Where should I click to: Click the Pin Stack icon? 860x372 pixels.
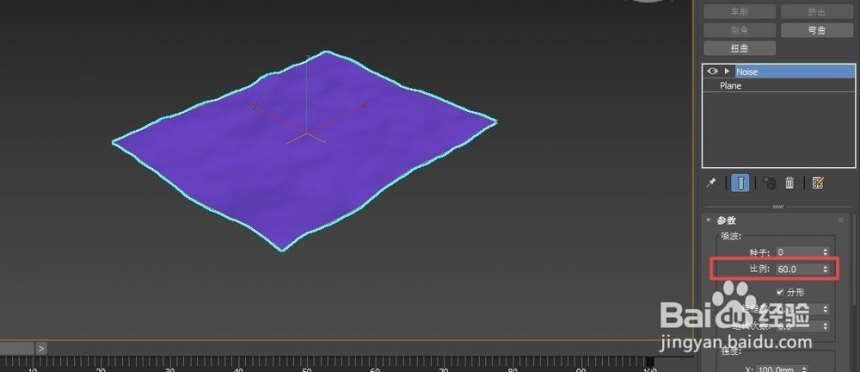pos(711,183)
